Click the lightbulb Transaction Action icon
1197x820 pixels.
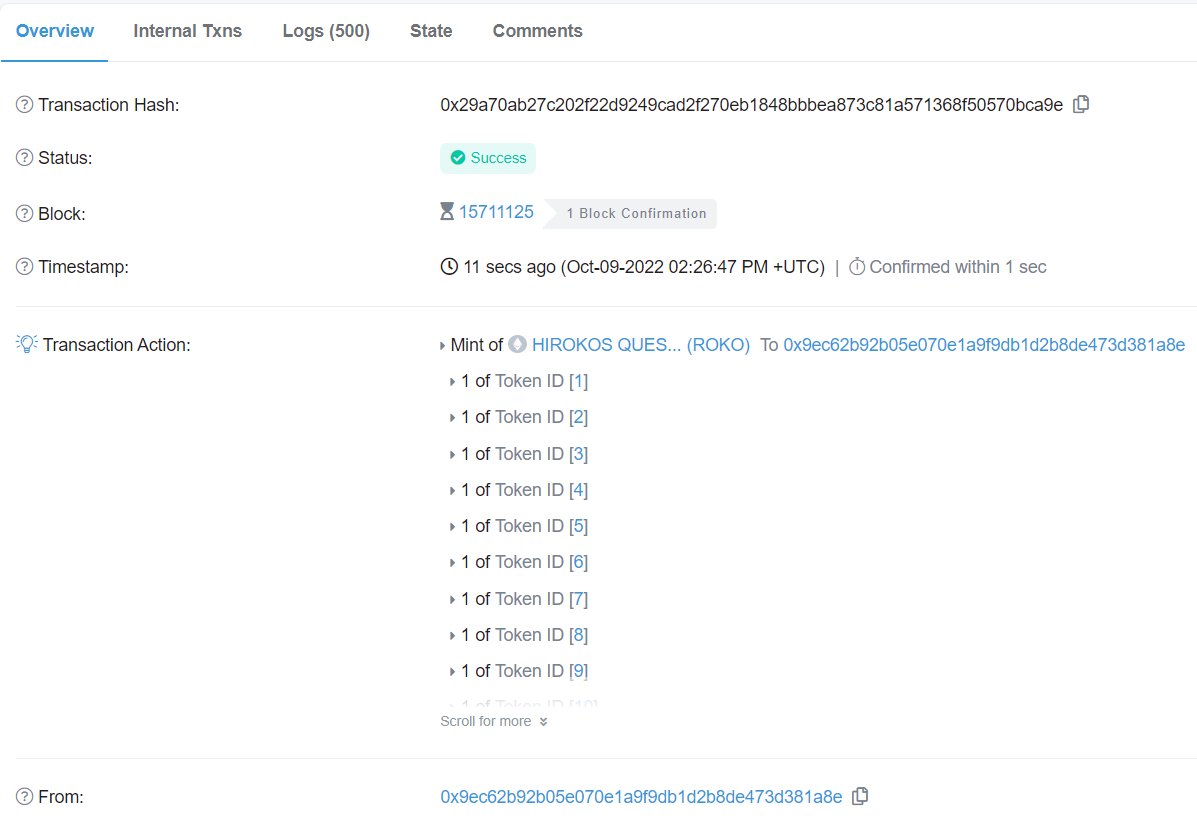pos(27,344)
